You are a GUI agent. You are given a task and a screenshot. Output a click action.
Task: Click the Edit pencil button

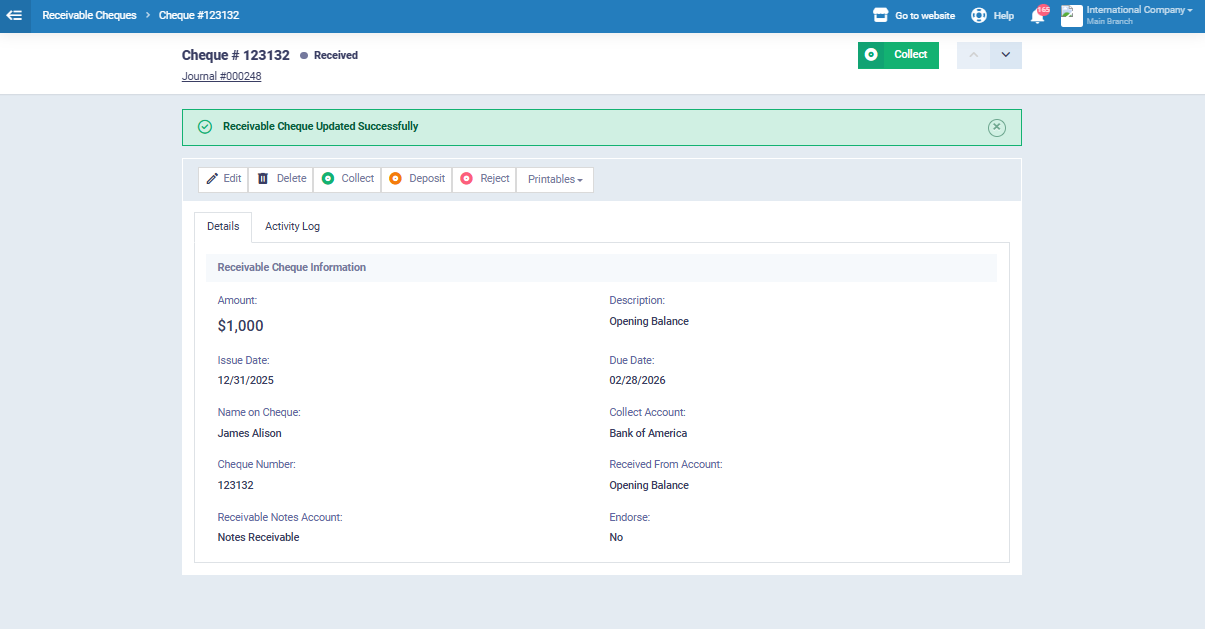click(223, 179)
